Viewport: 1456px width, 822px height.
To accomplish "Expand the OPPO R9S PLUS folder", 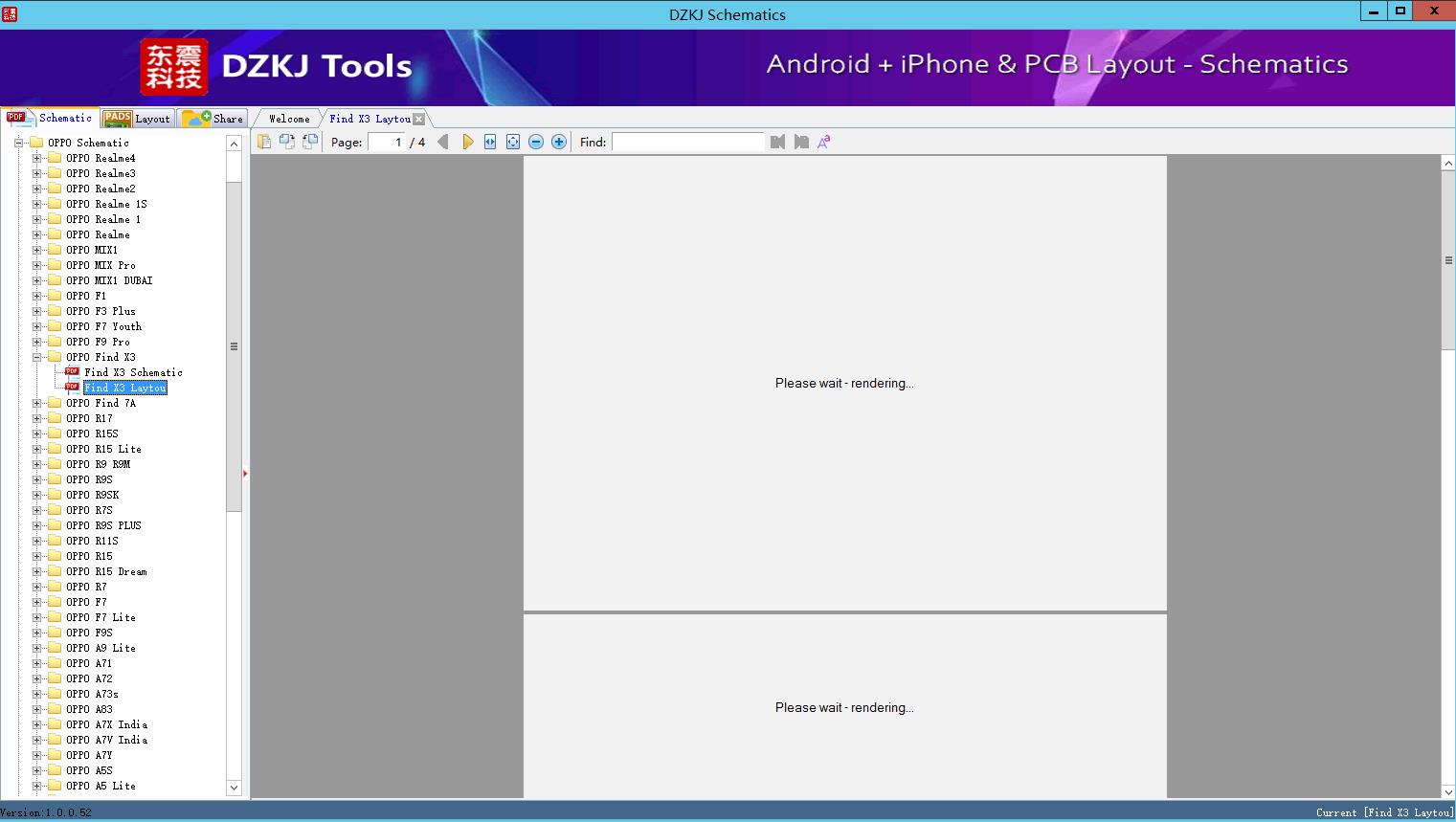I will (37, 525).
